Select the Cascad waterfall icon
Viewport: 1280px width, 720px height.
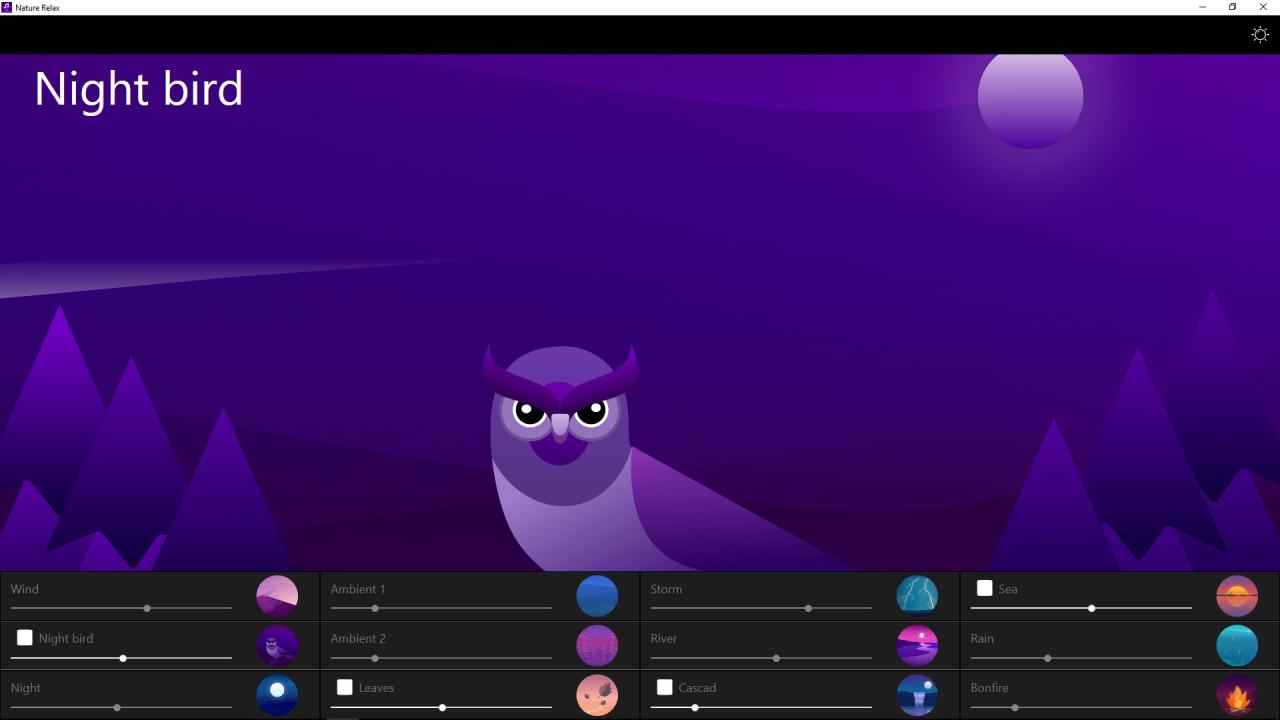point(917,694)
